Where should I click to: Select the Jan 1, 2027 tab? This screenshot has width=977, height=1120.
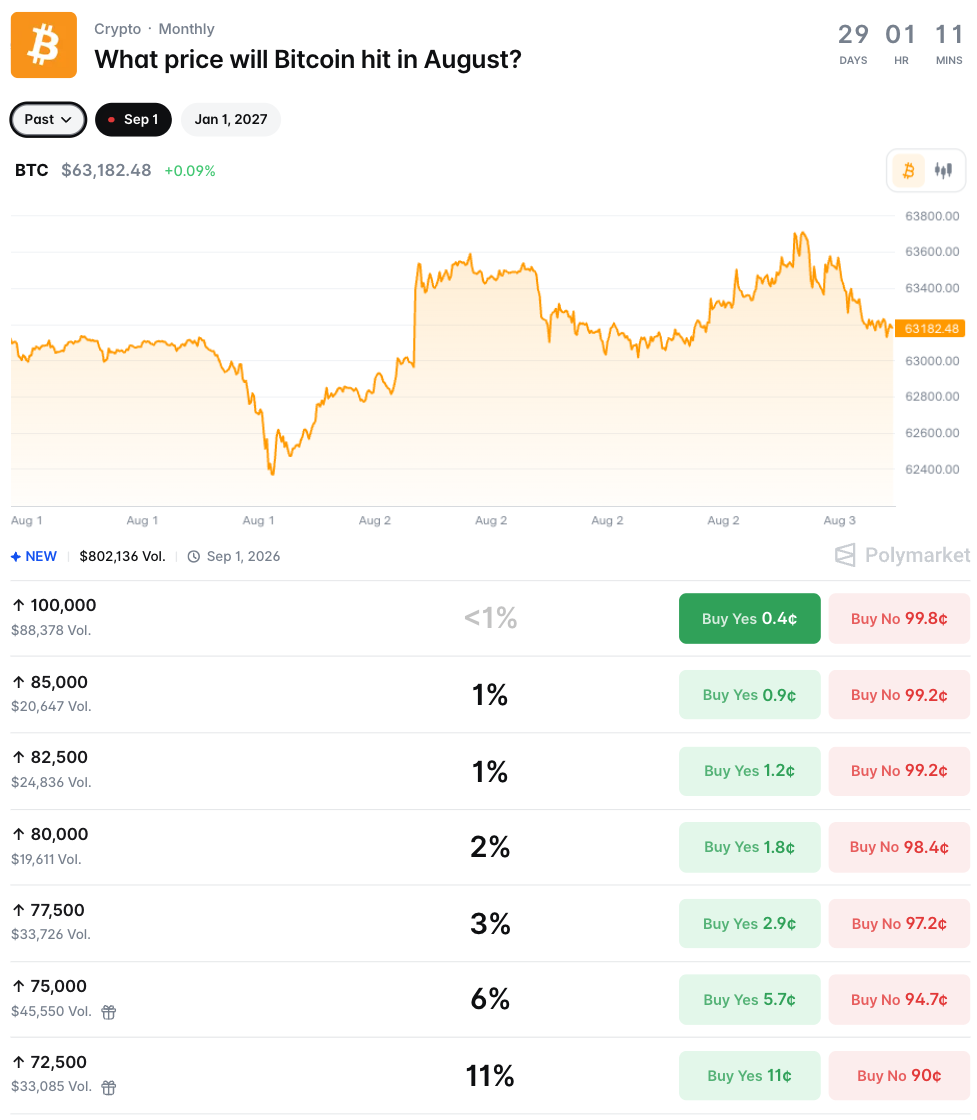231,119
